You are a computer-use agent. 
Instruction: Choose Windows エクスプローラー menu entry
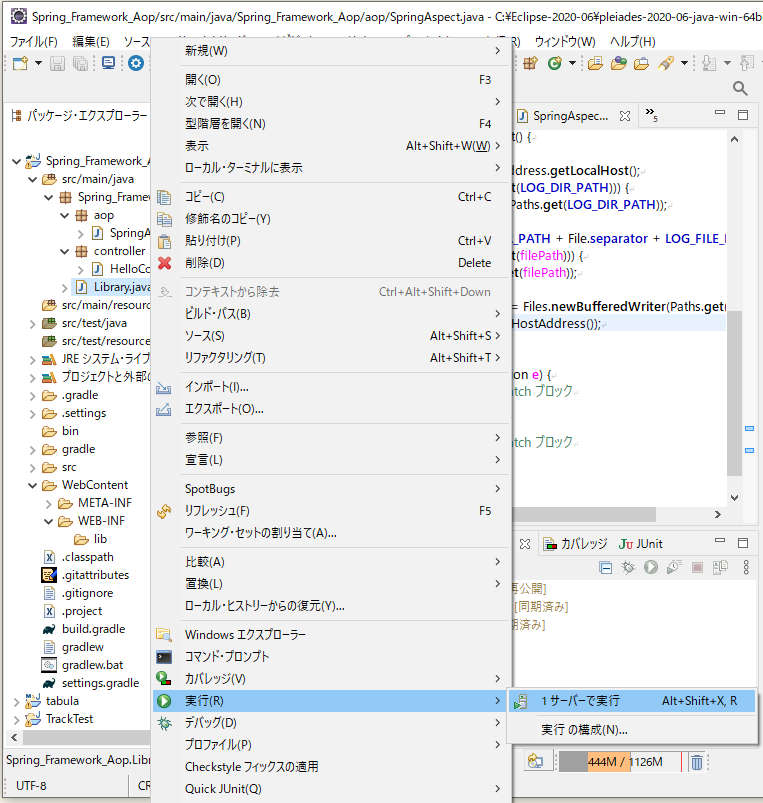332,635
